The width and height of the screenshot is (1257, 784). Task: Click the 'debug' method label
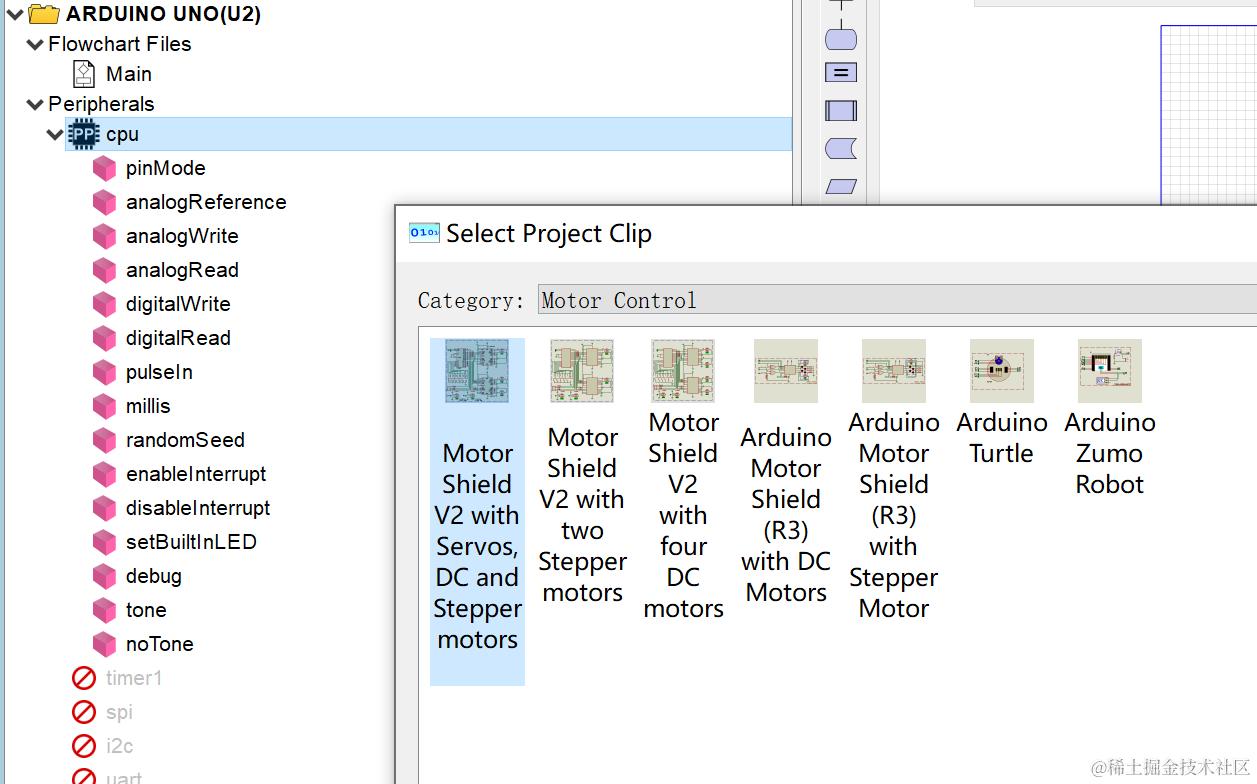154,576
